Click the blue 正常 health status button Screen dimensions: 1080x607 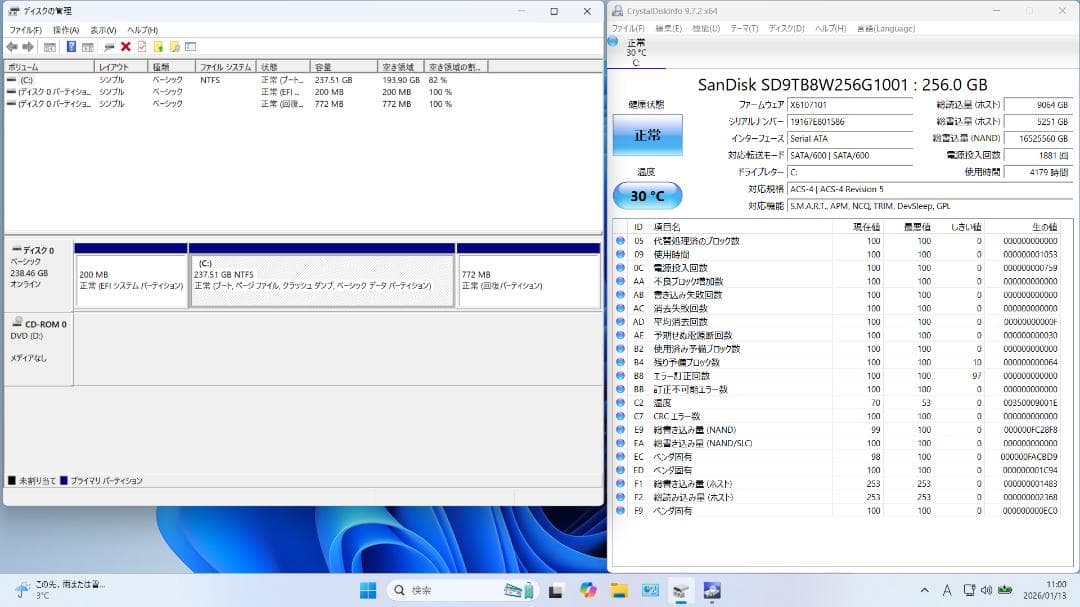tap(646, 135)
